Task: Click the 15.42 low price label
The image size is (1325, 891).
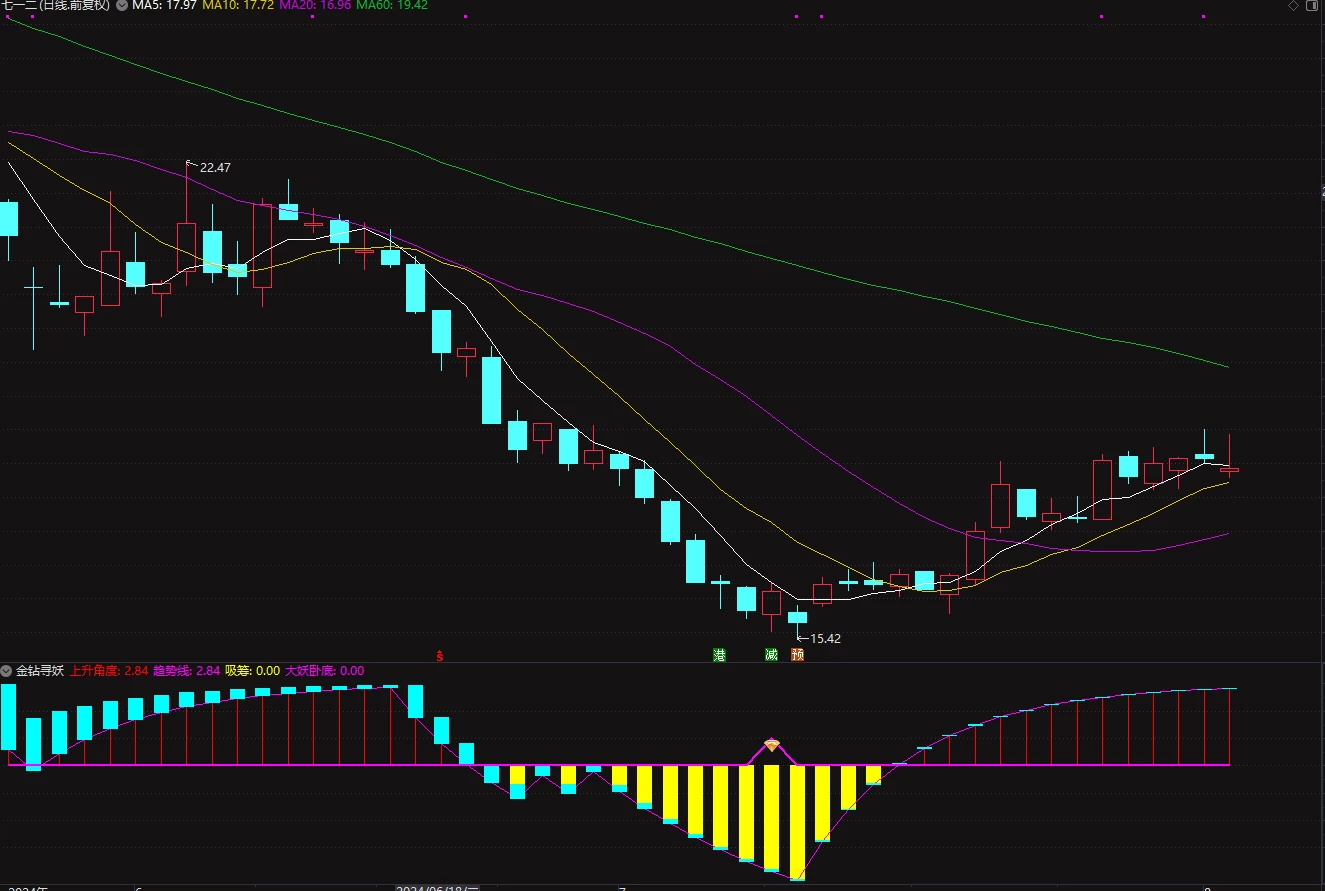Action: pos(825,638)
